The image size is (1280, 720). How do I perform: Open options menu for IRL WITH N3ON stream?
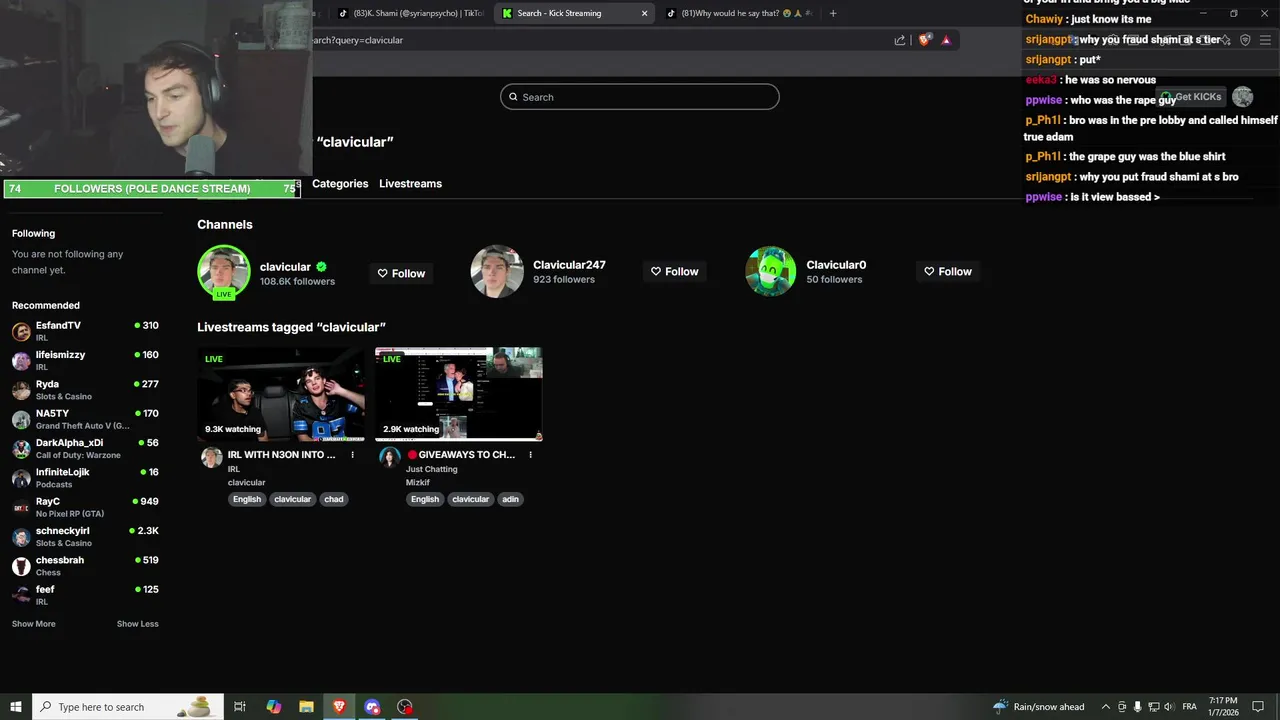point(352,455)
